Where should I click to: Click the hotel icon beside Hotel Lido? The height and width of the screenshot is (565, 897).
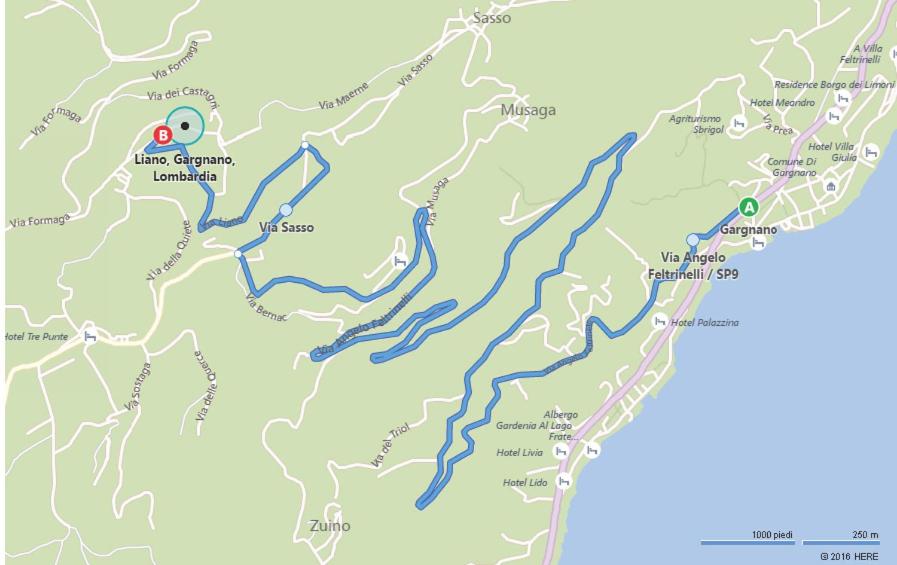coord(564,481)
